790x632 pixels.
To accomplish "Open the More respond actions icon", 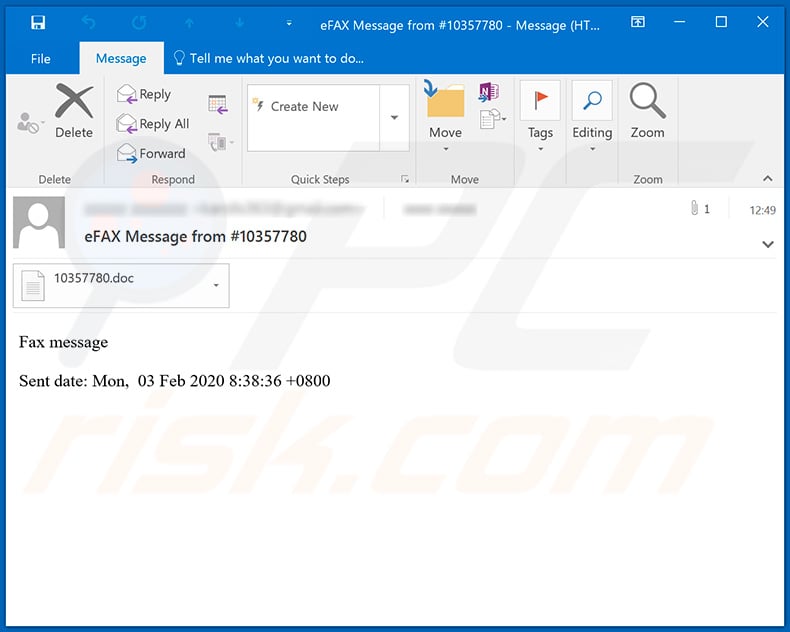I will pyautogui.click(x=221, y=142).
